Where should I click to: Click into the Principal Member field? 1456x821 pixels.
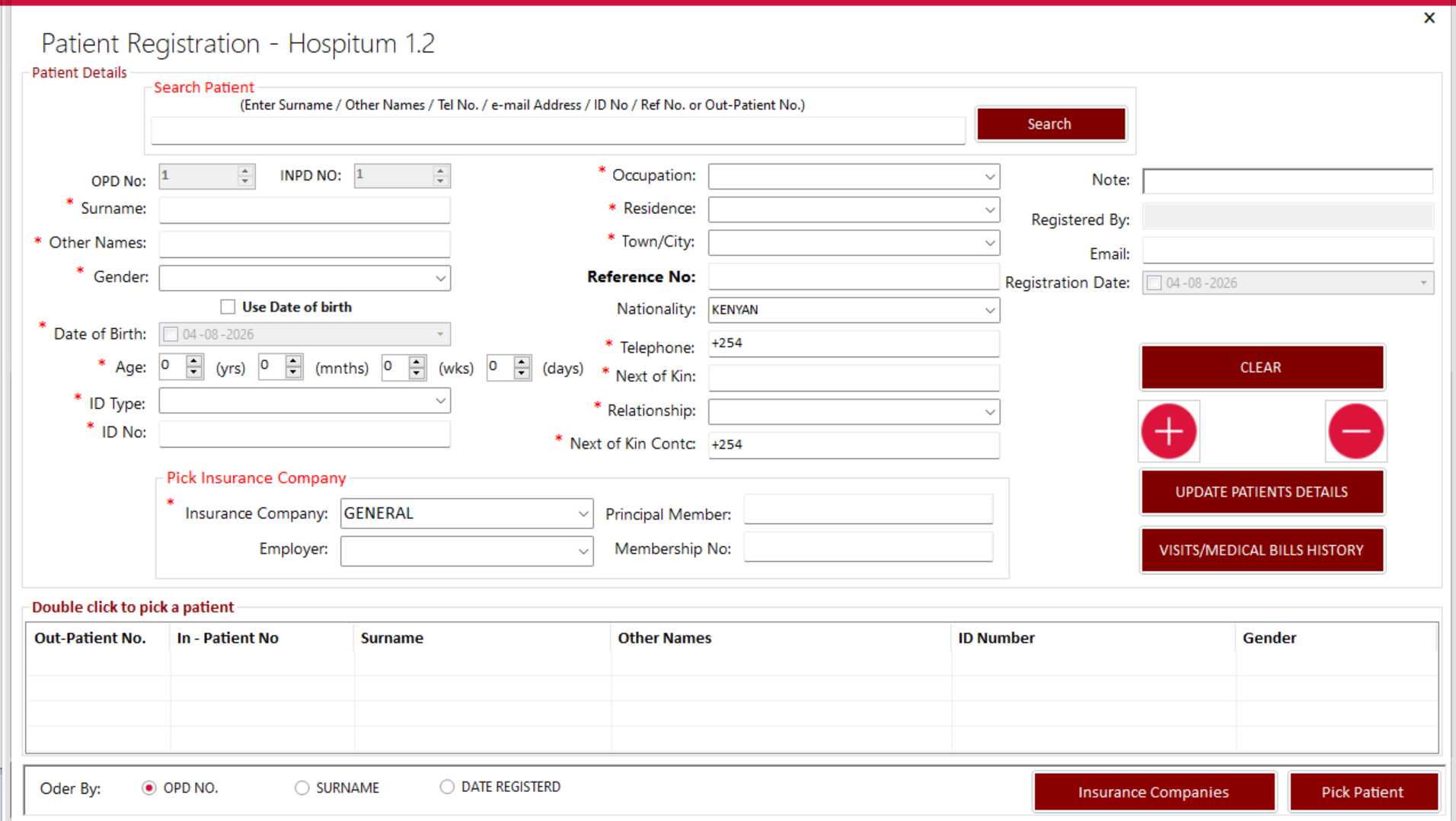click(x=868, y=510)
